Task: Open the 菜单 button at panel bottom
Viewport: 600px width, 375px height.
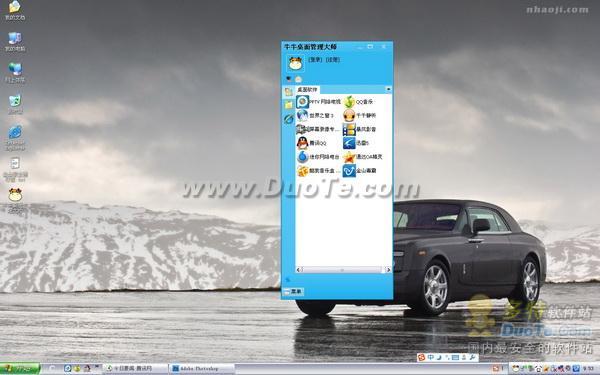Action: [293, 292]
